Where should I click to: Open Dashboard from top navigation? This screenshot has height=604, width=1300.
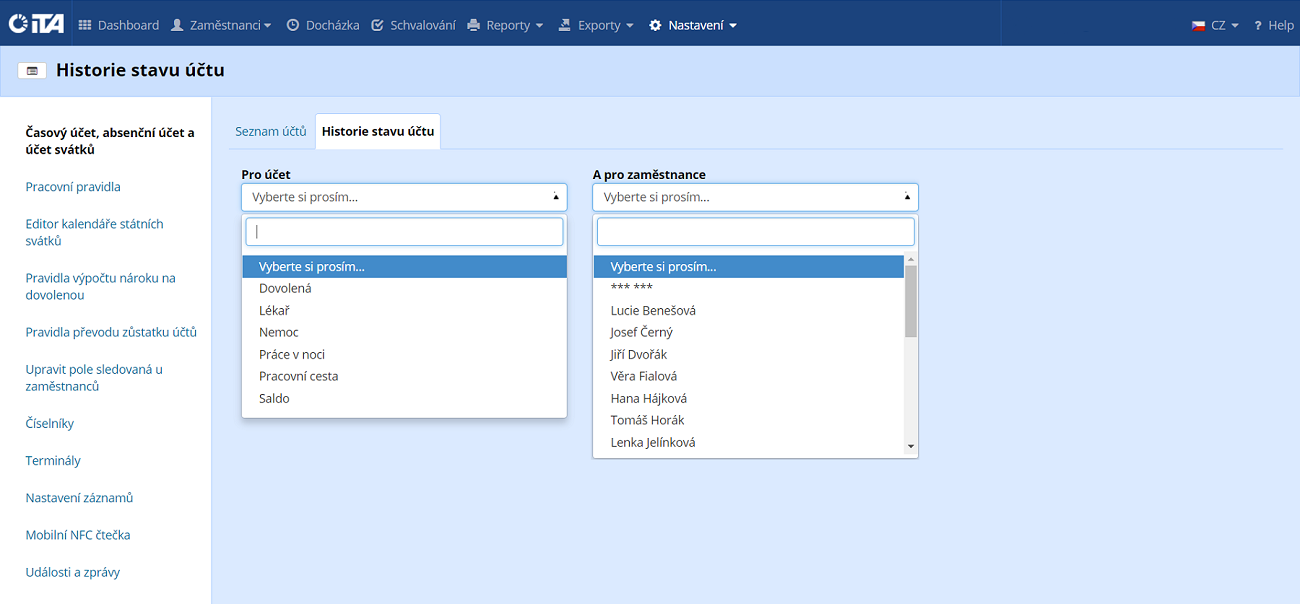119,25
